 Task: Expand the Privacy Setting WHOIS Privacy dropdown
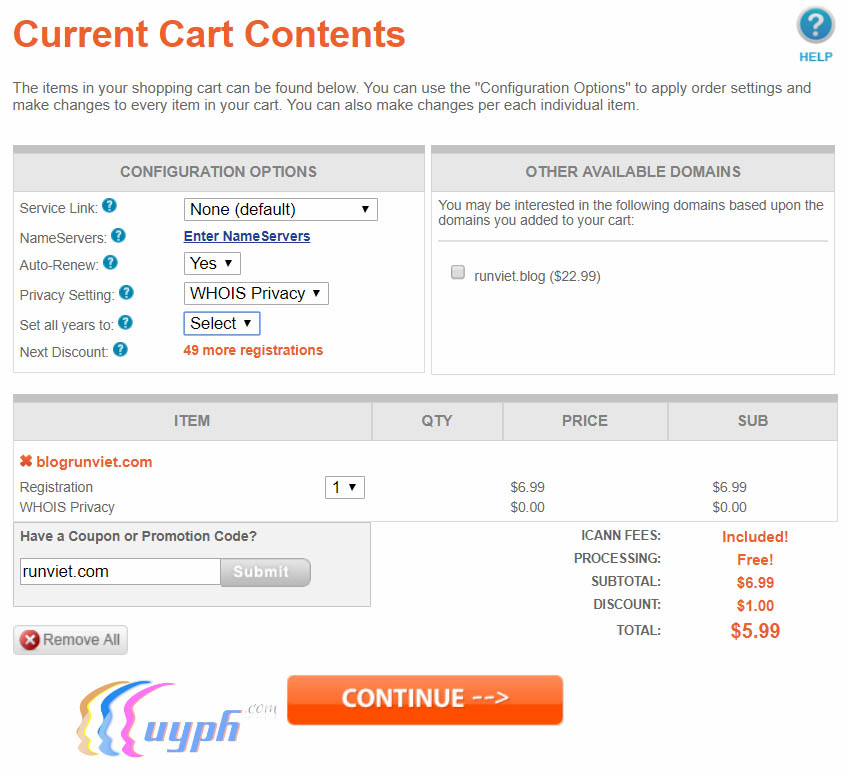click(256, 293)
